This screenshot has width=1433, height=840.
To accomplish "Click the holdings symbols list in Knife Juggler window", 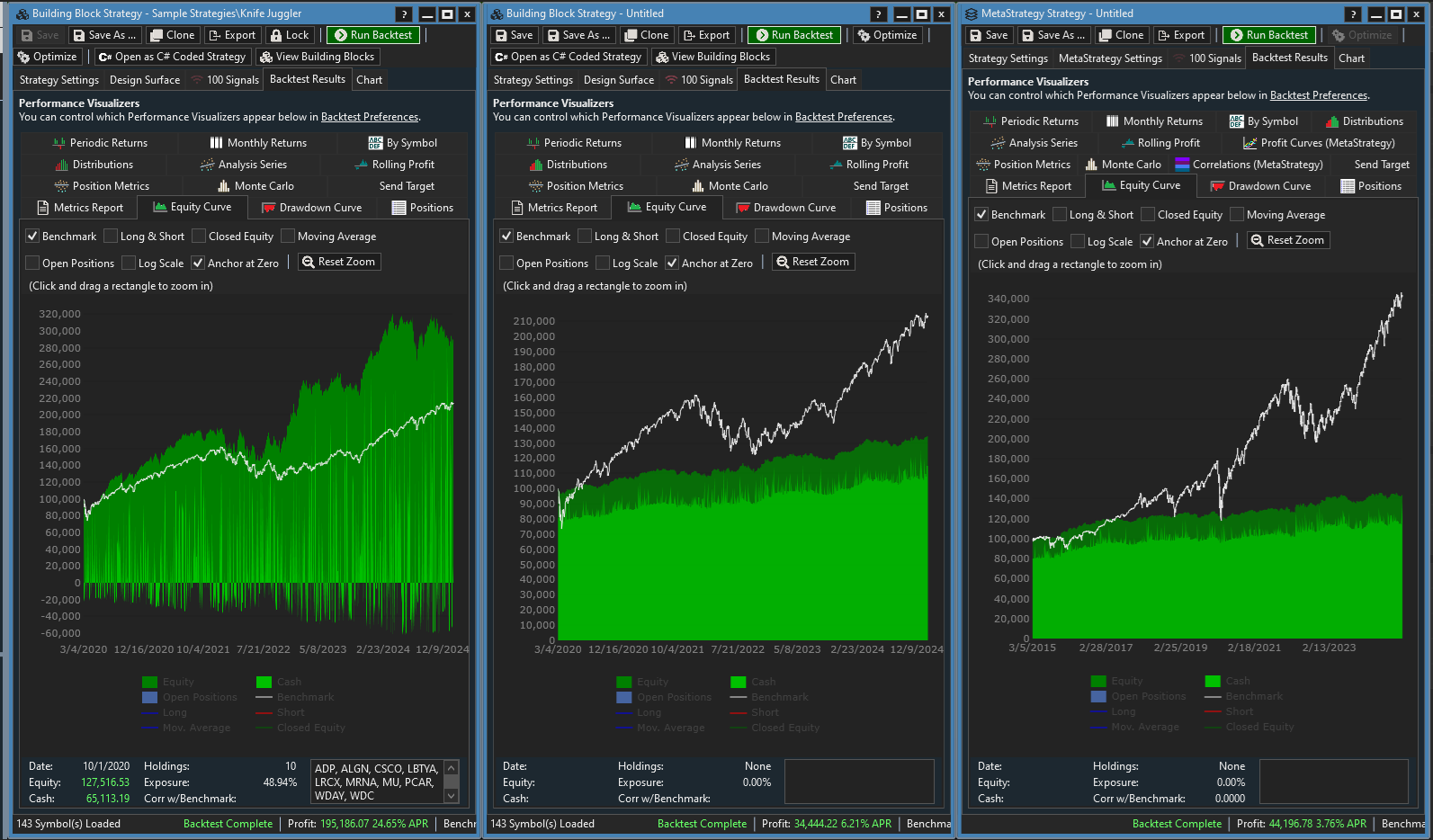I will [377, 782].
